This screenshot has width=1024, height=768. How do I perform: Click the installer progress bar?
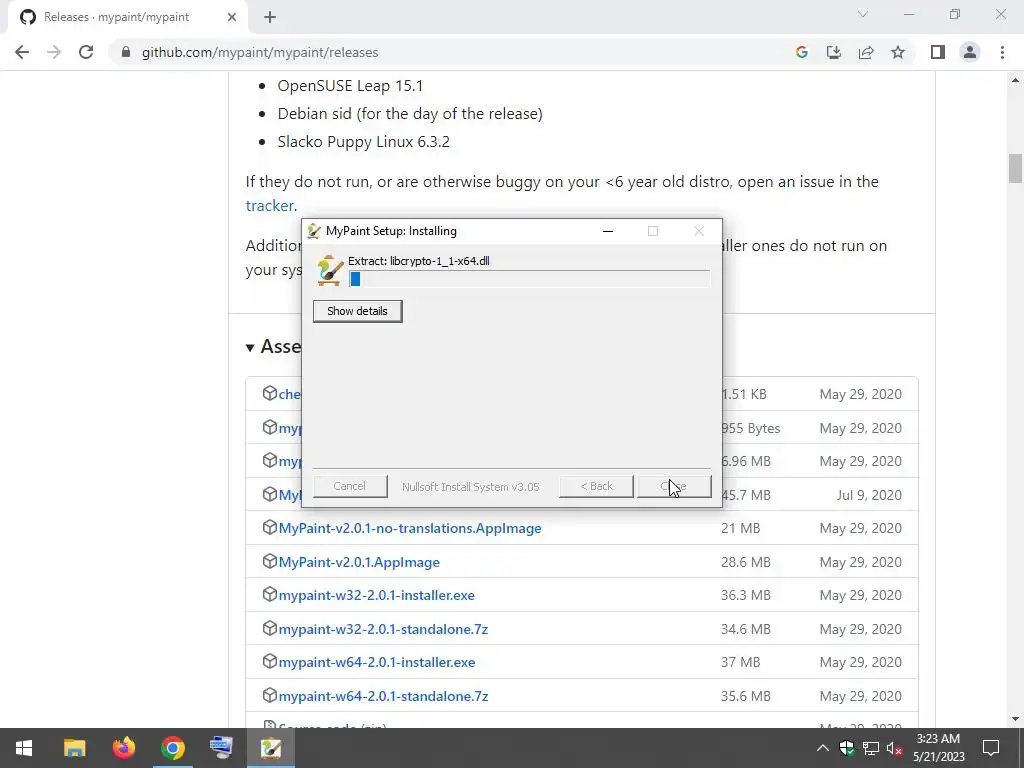[x=529, y=279]
